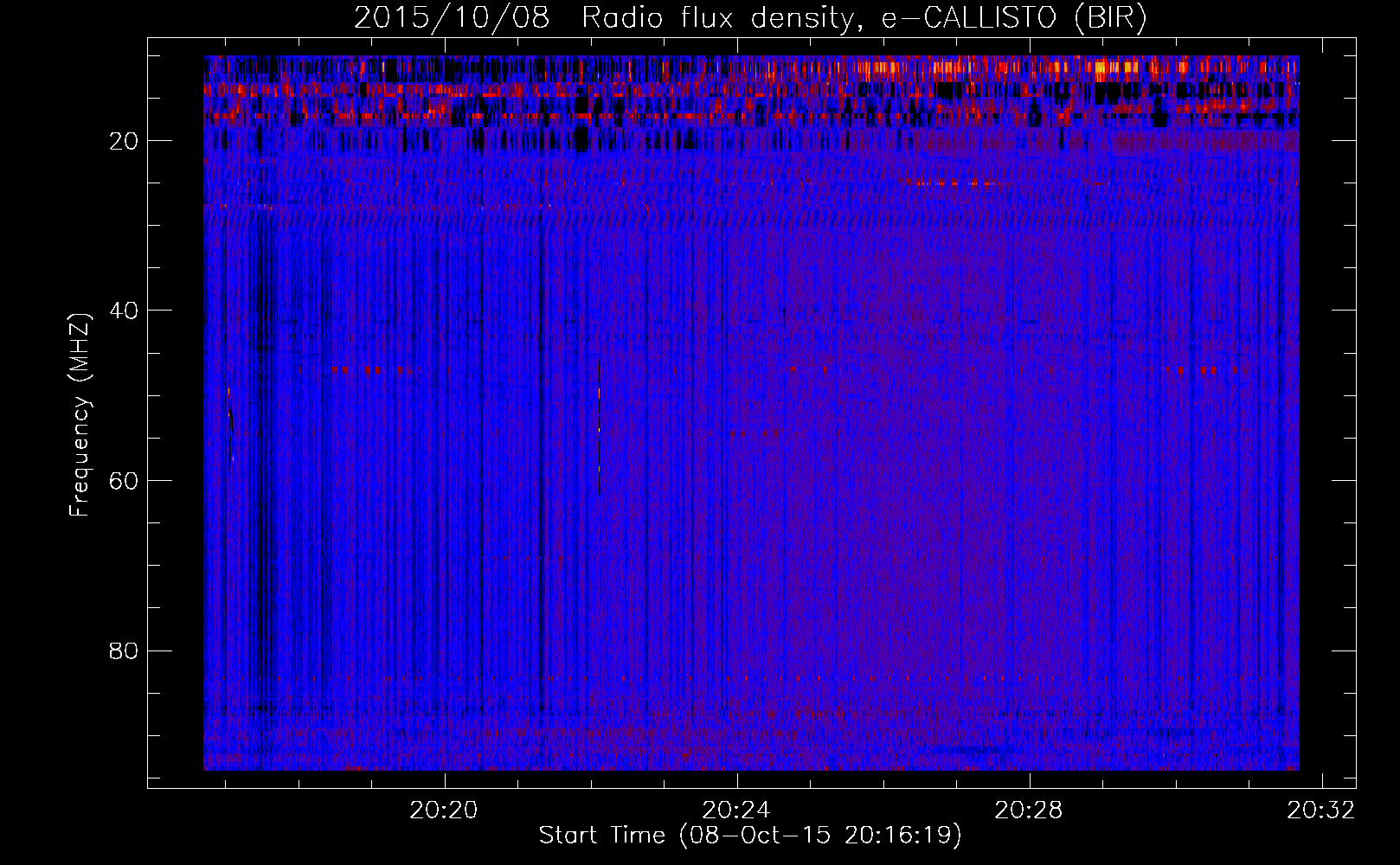Screen dimensions: 1400x865
Task: Click the 'Start Time (08-Oct-15 20:16:19)' label
Action: click(x=750, y=836)
